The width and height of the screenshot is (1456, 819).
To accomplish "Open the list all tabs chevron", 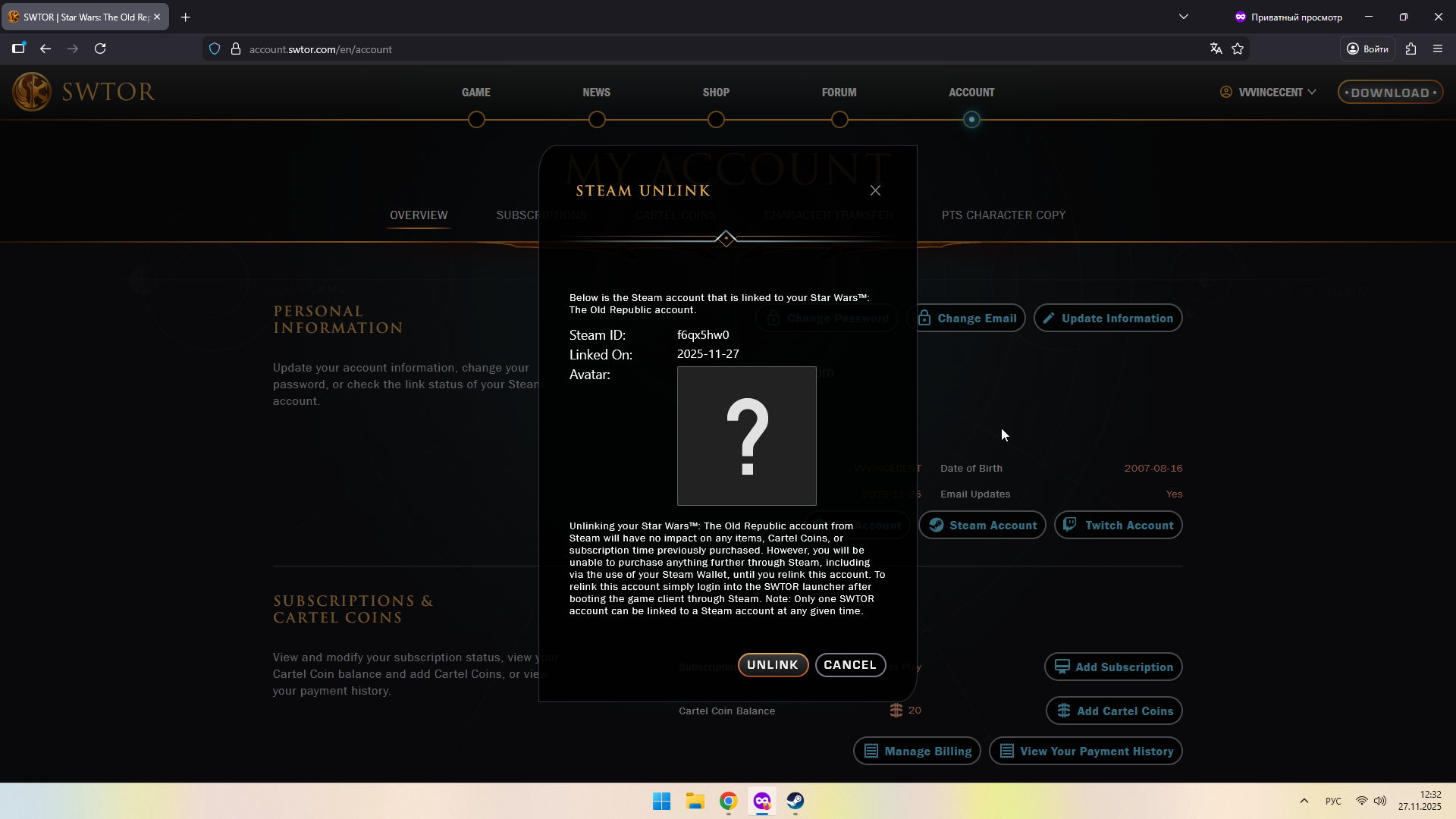I will tap(1183, 17).
